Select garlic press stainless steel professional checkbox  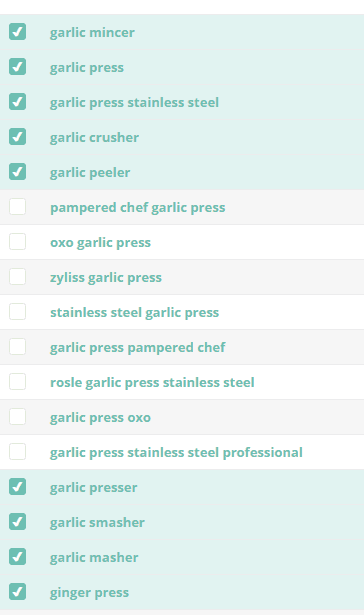pos(18,451)
